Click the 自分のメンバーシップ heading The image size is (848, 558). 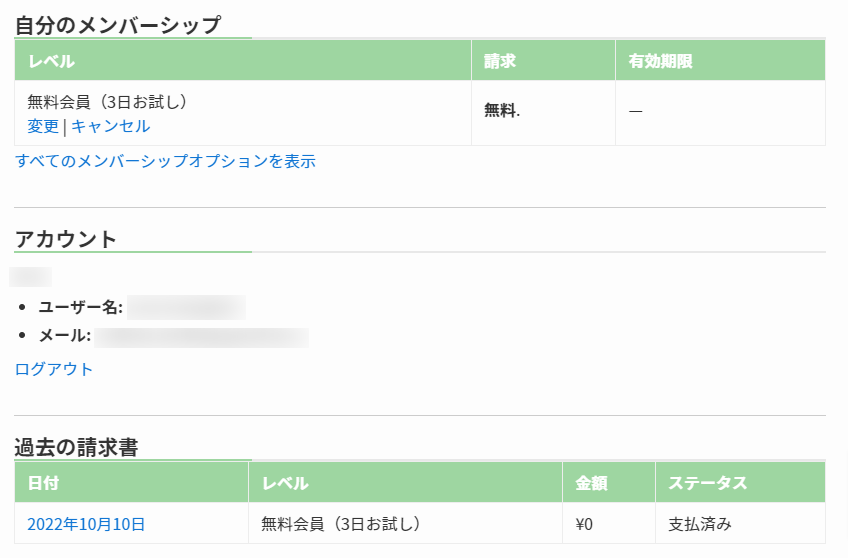tap(117, 25)
